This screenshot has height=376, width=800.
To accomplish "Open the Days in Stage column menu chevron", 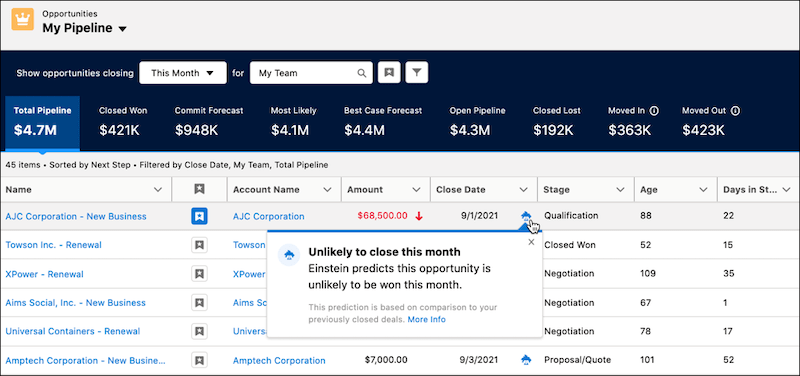I will click(786, 190).
